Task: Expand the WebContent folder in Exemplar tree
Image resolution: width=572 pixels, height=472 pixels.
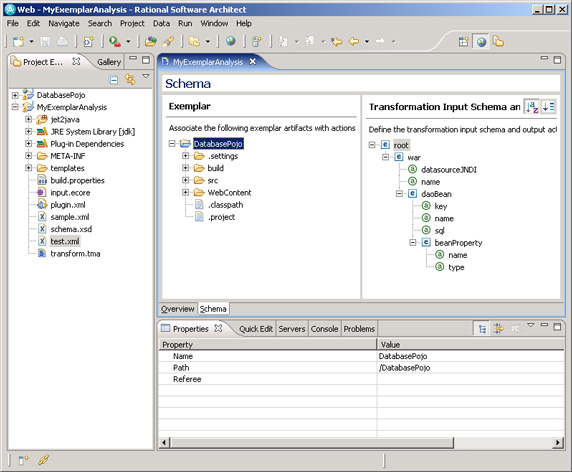Action: tap(185, 192)
